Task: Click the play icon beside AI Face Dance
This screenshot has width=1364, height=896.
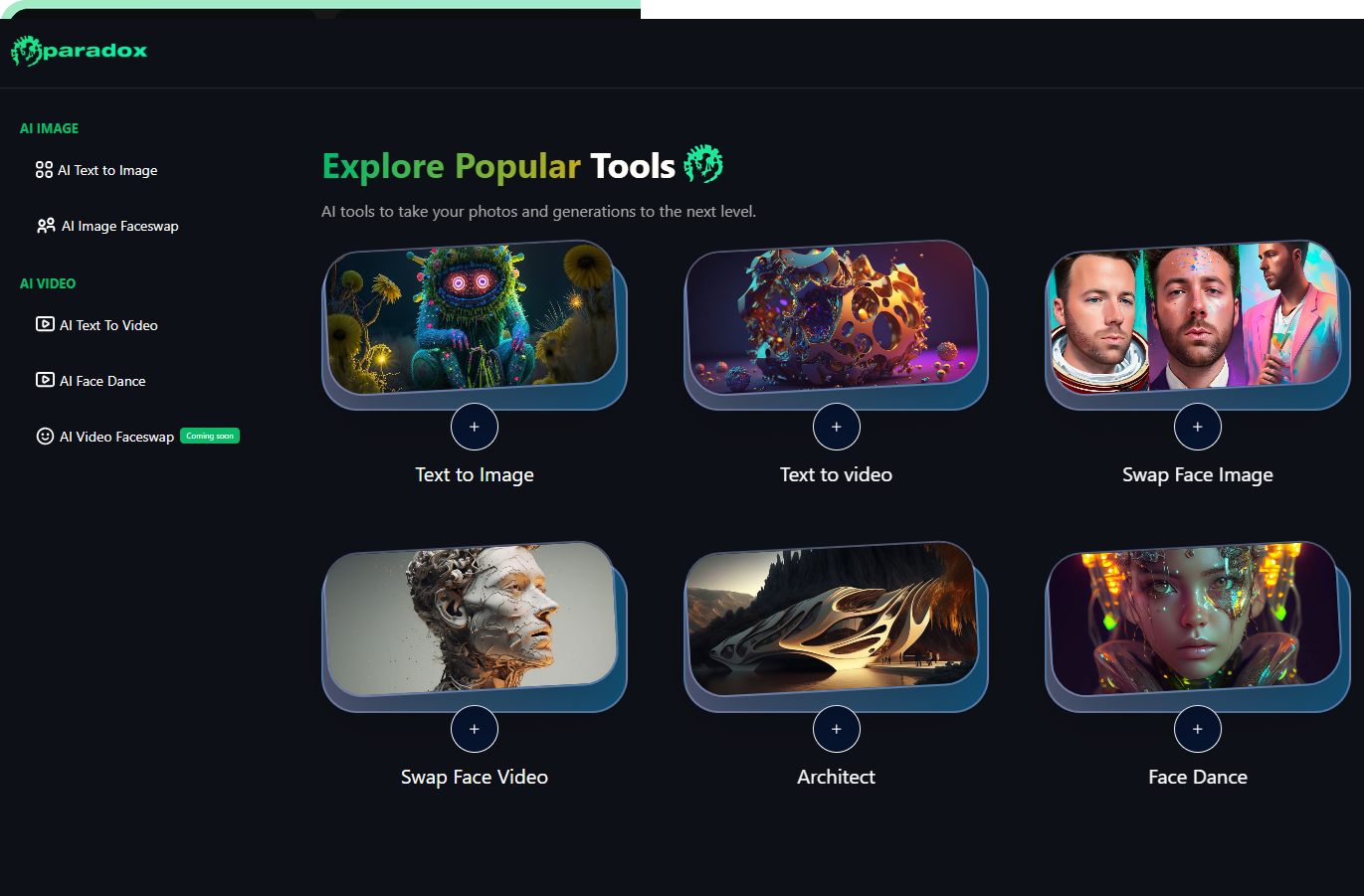Action: 45,380
